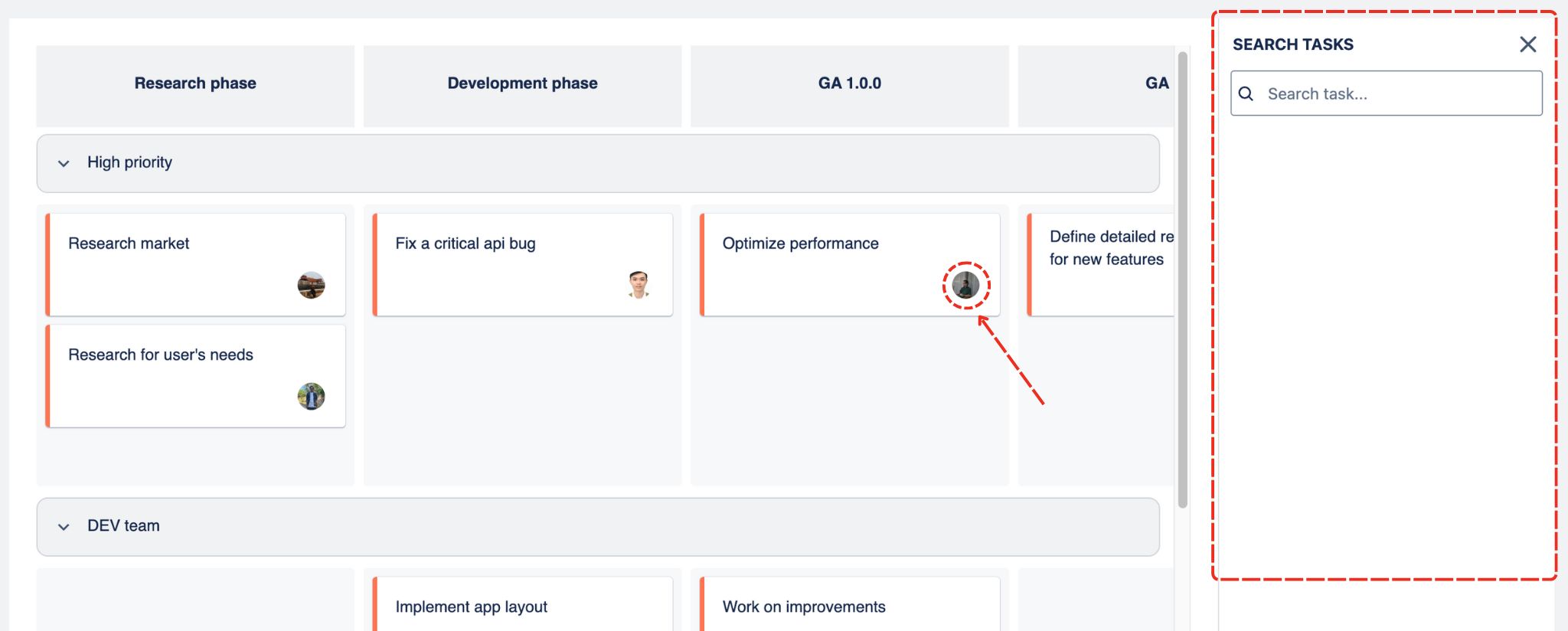Click assignee avatar on Optimize performance card
The width and height of the screenshot is (1568, 631).
click(x=965, y=286)
